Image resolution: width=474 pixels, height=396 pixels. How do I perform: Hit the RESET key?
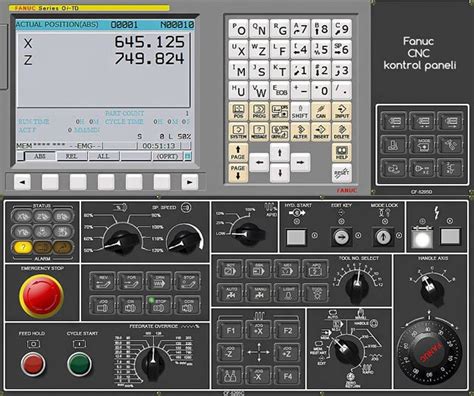[342, 173]
